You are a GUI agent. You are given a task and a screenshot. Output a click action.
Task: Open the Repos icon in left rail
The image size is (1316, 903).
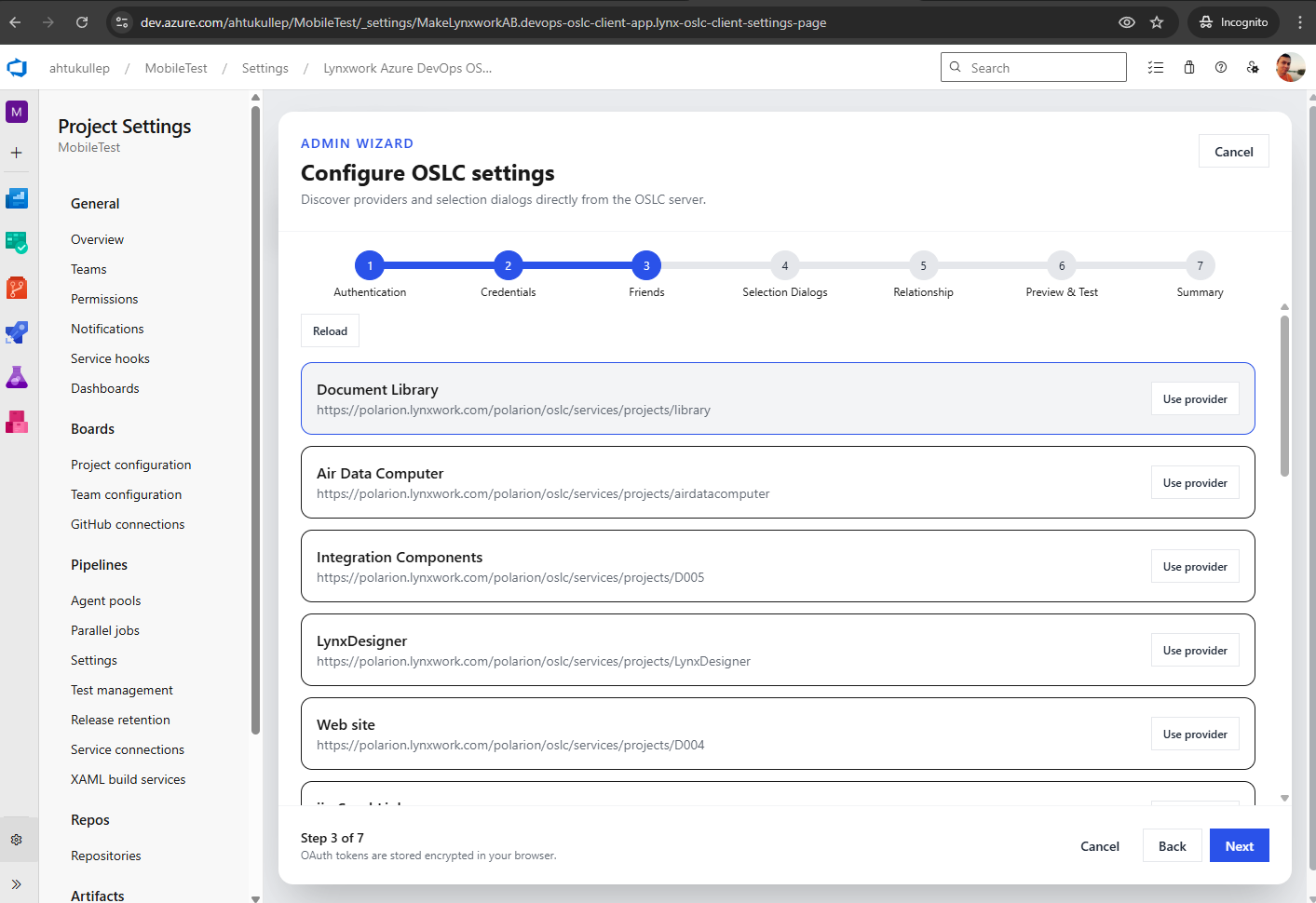(17, 288)
